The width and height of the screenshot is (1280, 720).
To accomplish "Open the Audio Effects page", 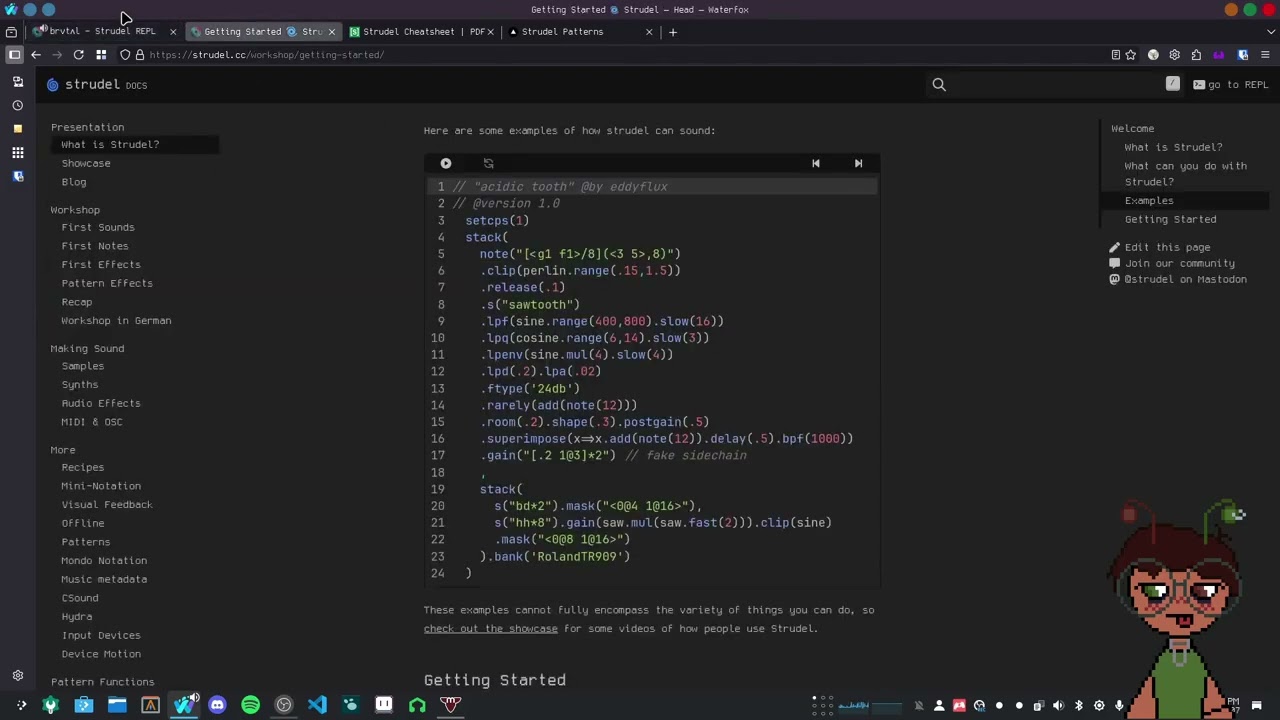I will [101, 403].
